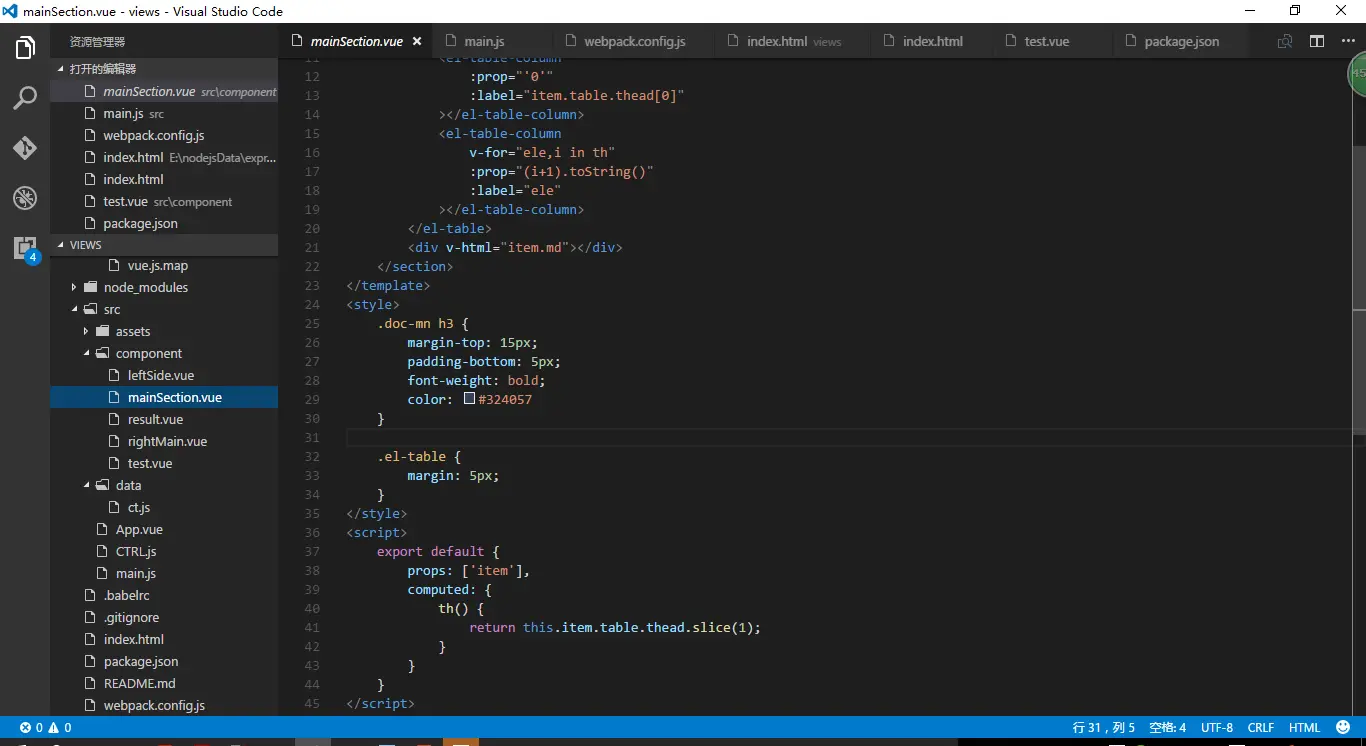This screenshot has width=1366, height=746.
Task: Open .babelrc in the file tree
Action: click(164, 595)
